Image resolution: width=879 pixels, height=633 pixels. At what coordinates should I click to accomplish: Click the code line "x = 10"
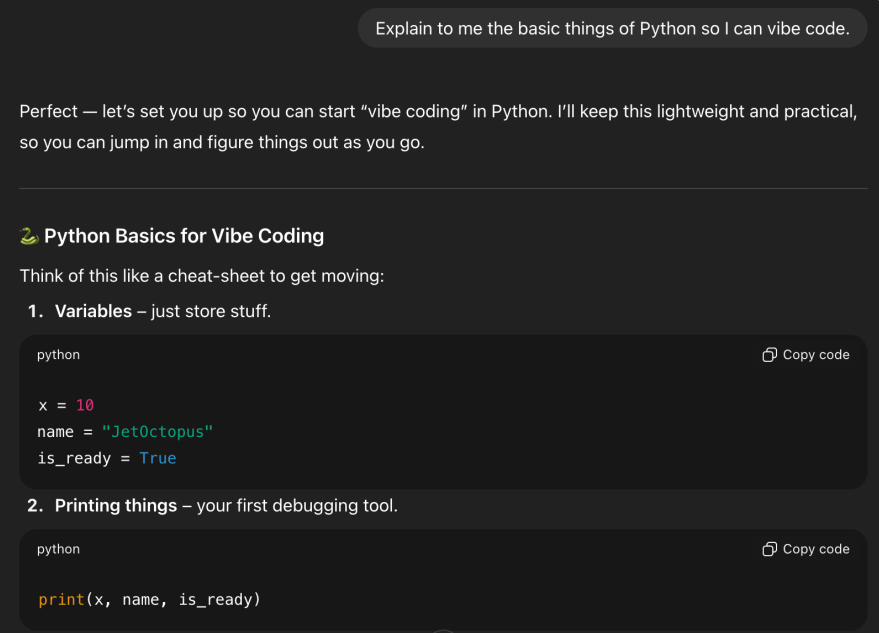coord(66,405)
